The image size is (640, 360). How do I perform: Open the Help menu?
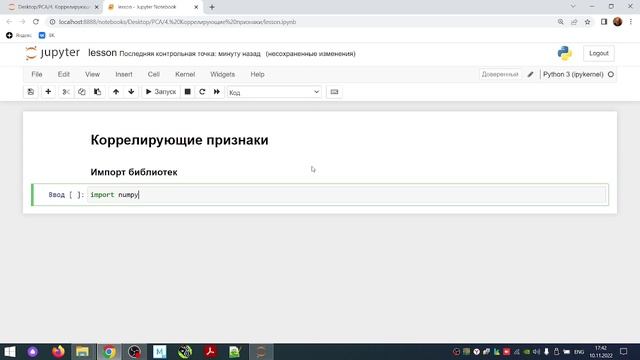257,74
